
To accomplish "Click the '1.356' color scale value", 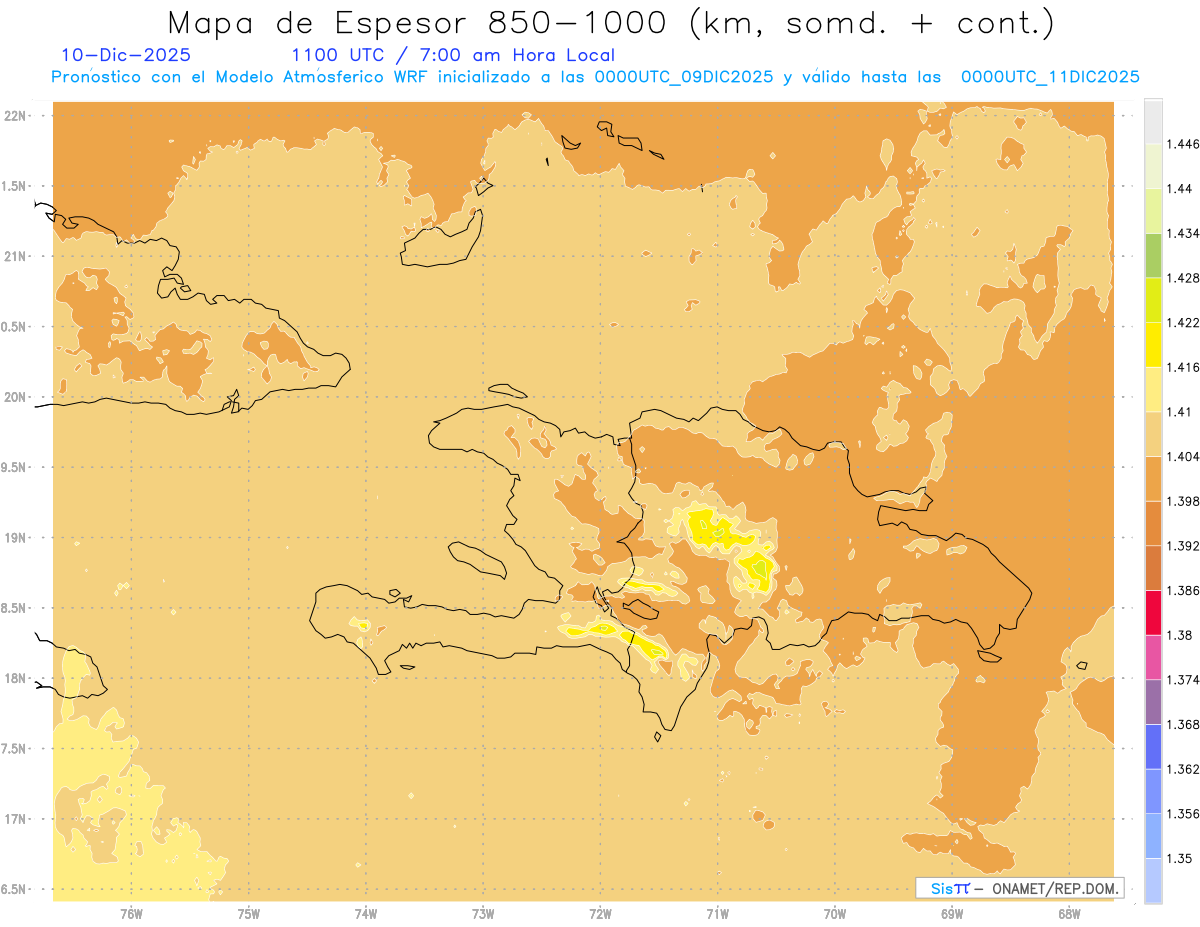I will click(1184, 814).
